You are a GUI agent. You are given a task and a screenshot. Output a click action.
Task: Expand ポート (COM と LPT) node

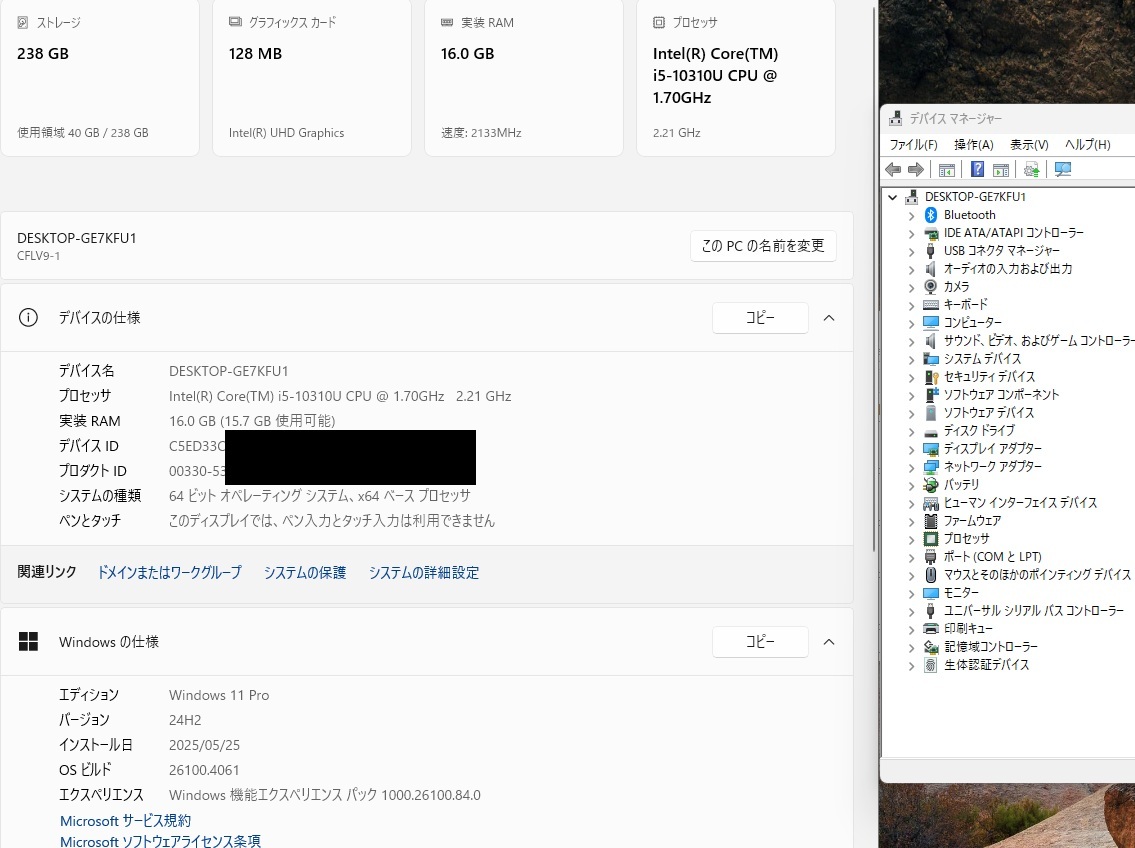[911, 557]
